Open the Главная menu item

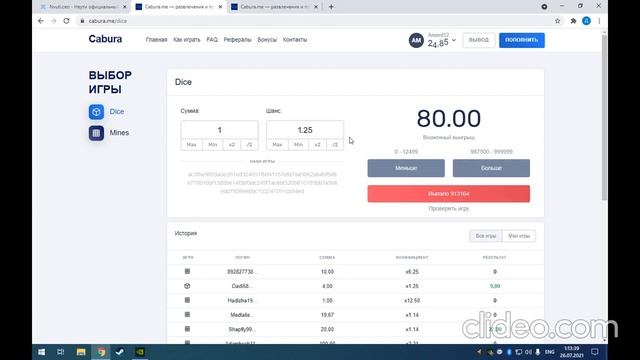(x=156, y=40)
